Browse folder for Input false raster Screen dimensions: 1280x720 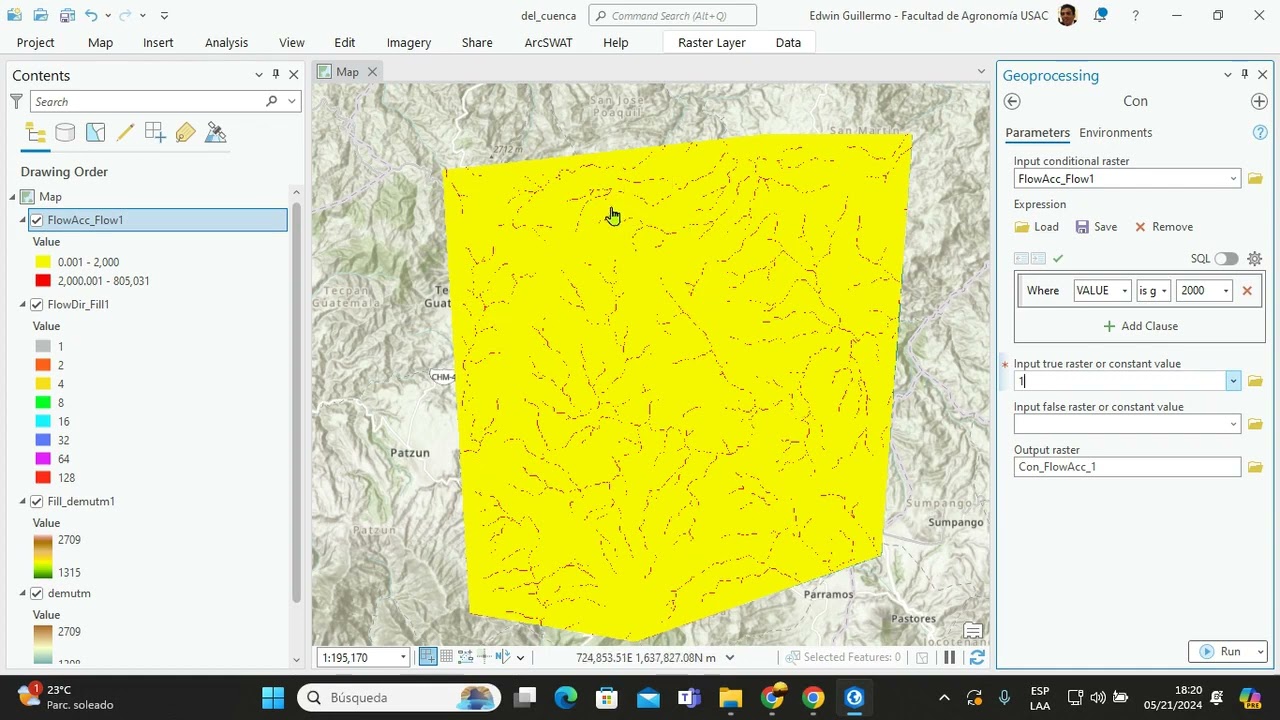[1255, 424]
